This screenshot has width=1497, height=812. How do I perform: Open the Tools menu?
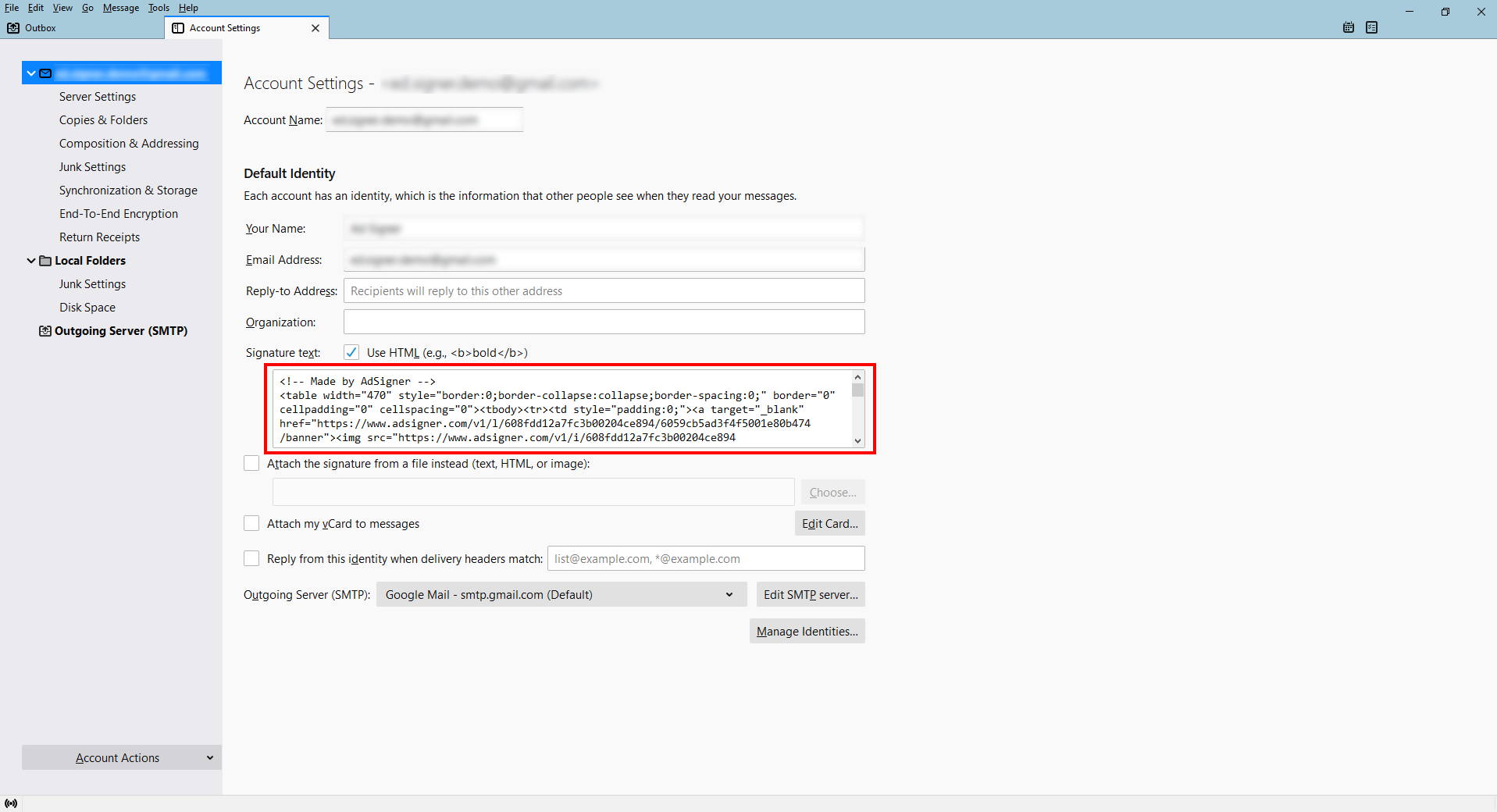coord(159,8)
